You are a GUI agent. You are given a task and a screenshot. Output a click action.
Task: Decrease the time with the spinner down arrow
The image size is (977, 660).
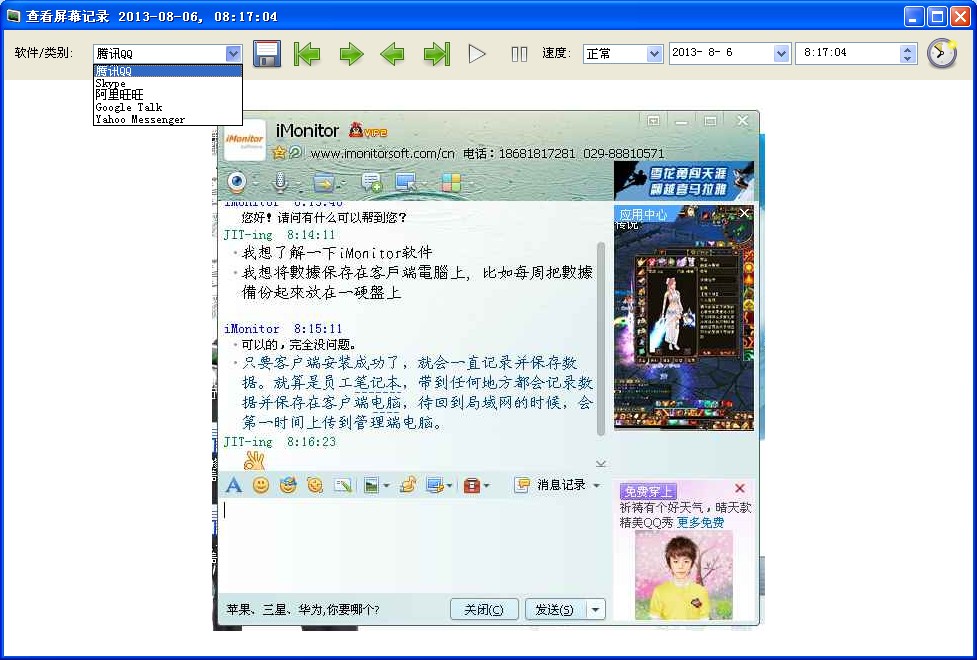tap(908, 59)
